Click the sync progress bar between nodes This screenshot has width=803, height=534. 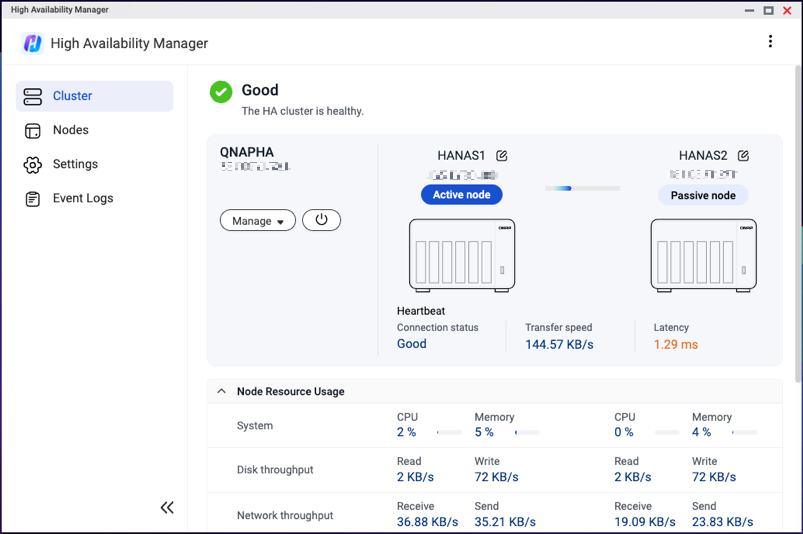pyautogui.click(x=582, y=188)
